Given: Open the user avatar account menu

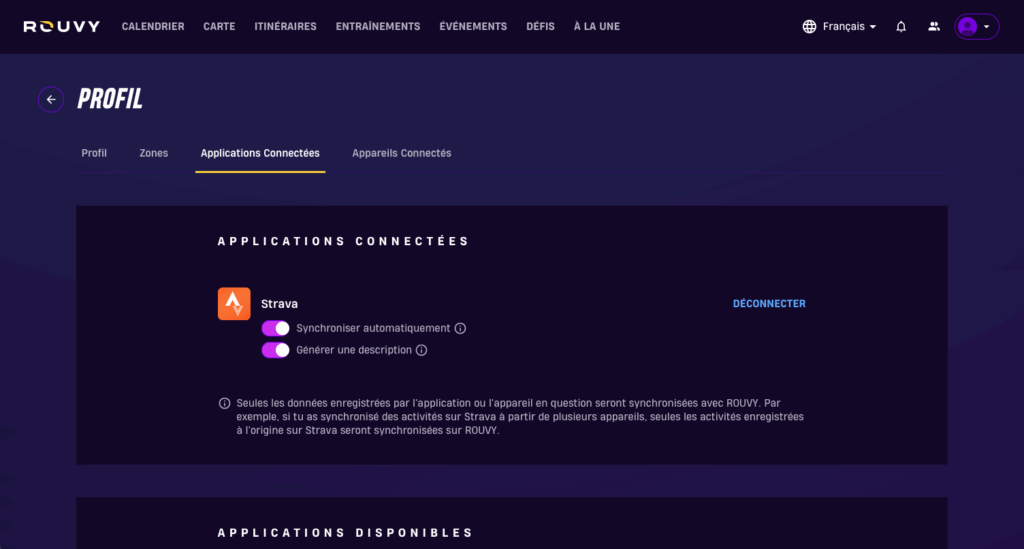Looking at the screenshot, I should (976, 27).
